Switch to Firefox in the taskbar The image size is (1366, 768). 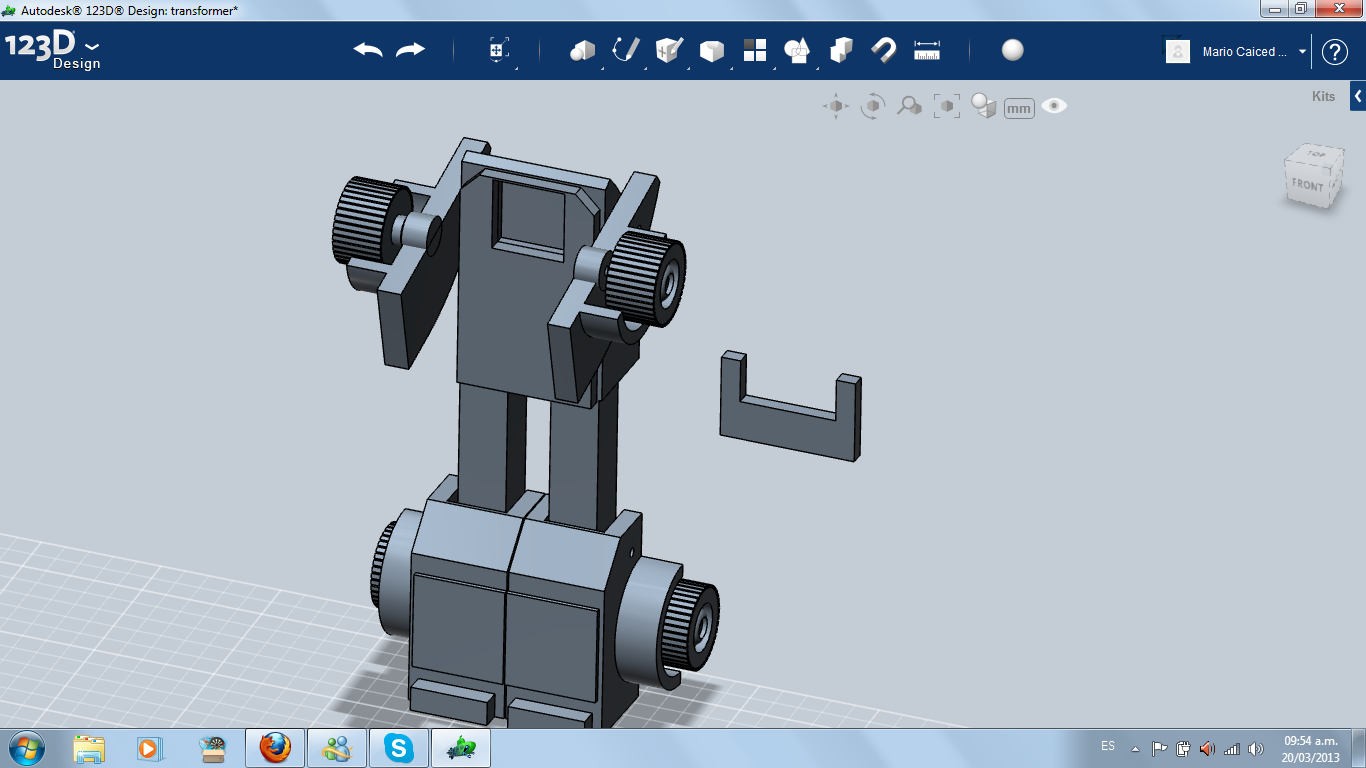click(275, 748)
